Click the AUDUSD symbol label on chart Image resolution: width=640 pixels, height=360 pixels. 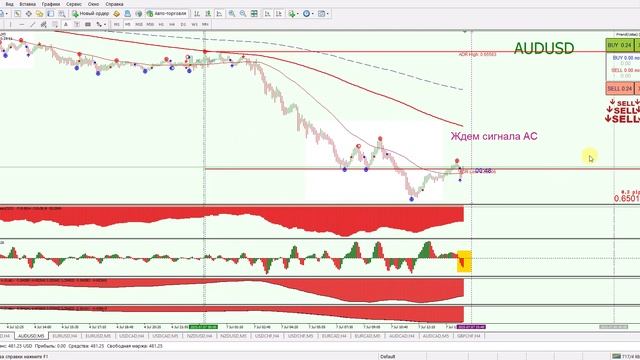(x=544, y=48)
